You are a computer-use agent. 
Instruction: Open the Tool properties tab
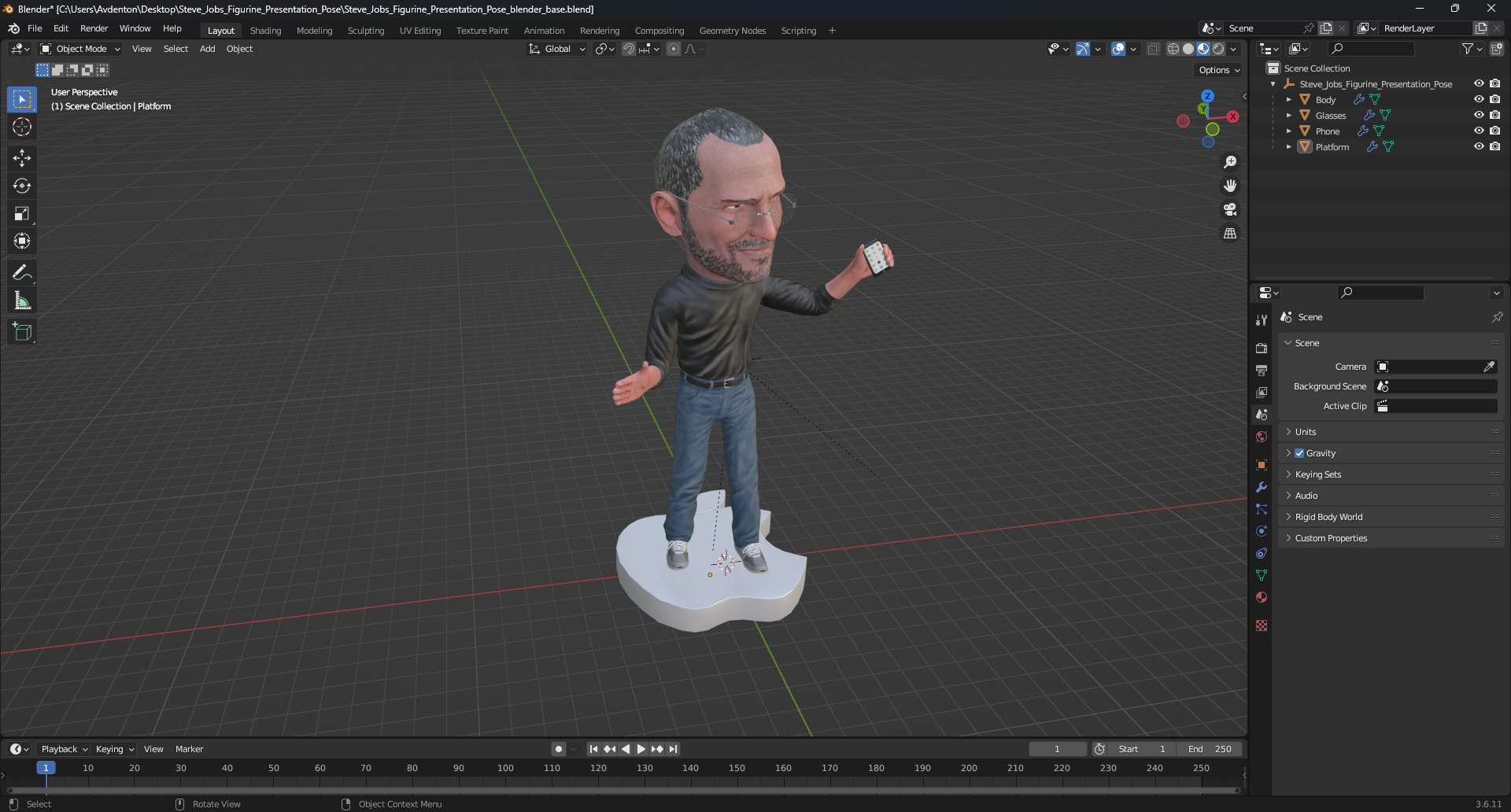[1262, 320]
